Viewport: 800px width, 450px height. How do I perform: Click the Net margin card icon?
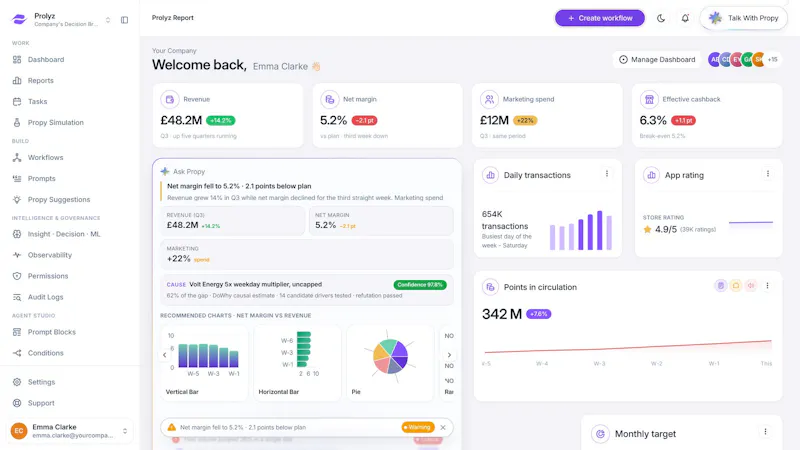point(330,99)
